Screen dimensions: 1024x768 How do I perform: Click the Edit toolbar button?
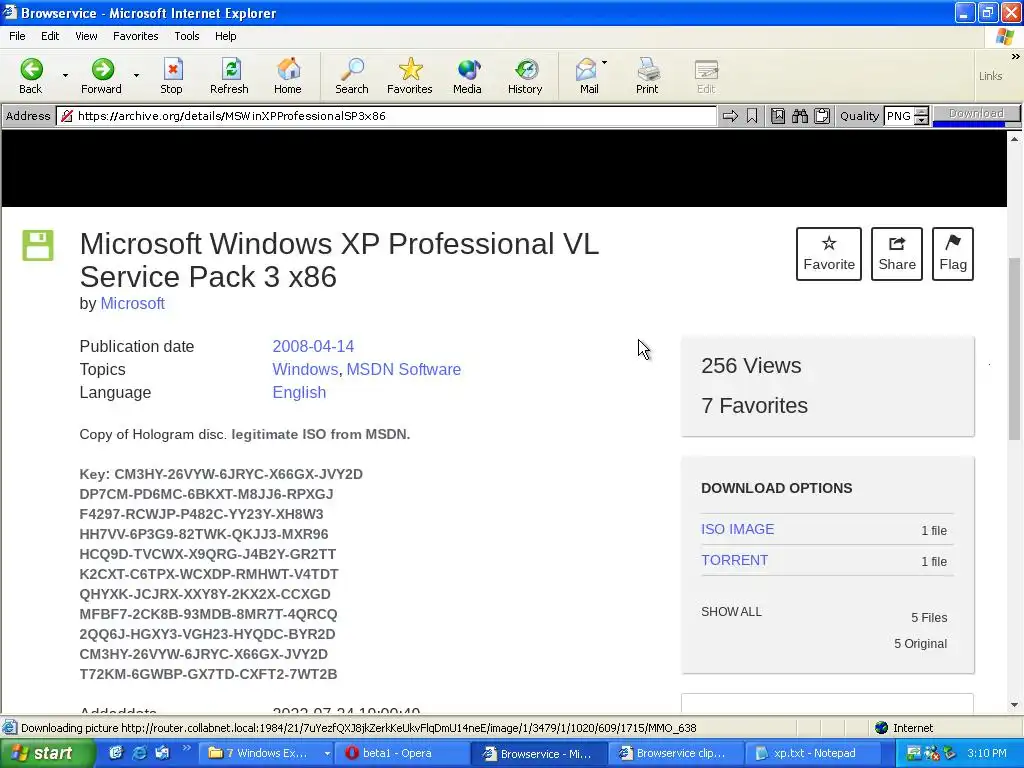pyautogui.click(x=706, y=76)
